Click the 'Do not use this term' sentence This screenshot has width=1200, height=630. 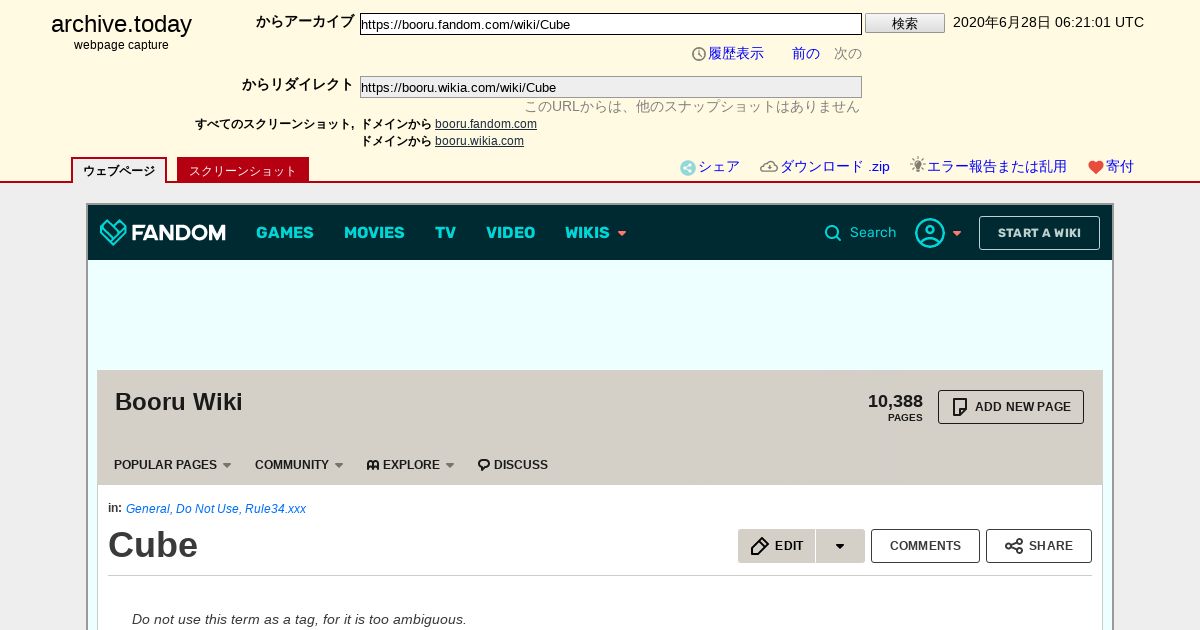click(299, 620)
